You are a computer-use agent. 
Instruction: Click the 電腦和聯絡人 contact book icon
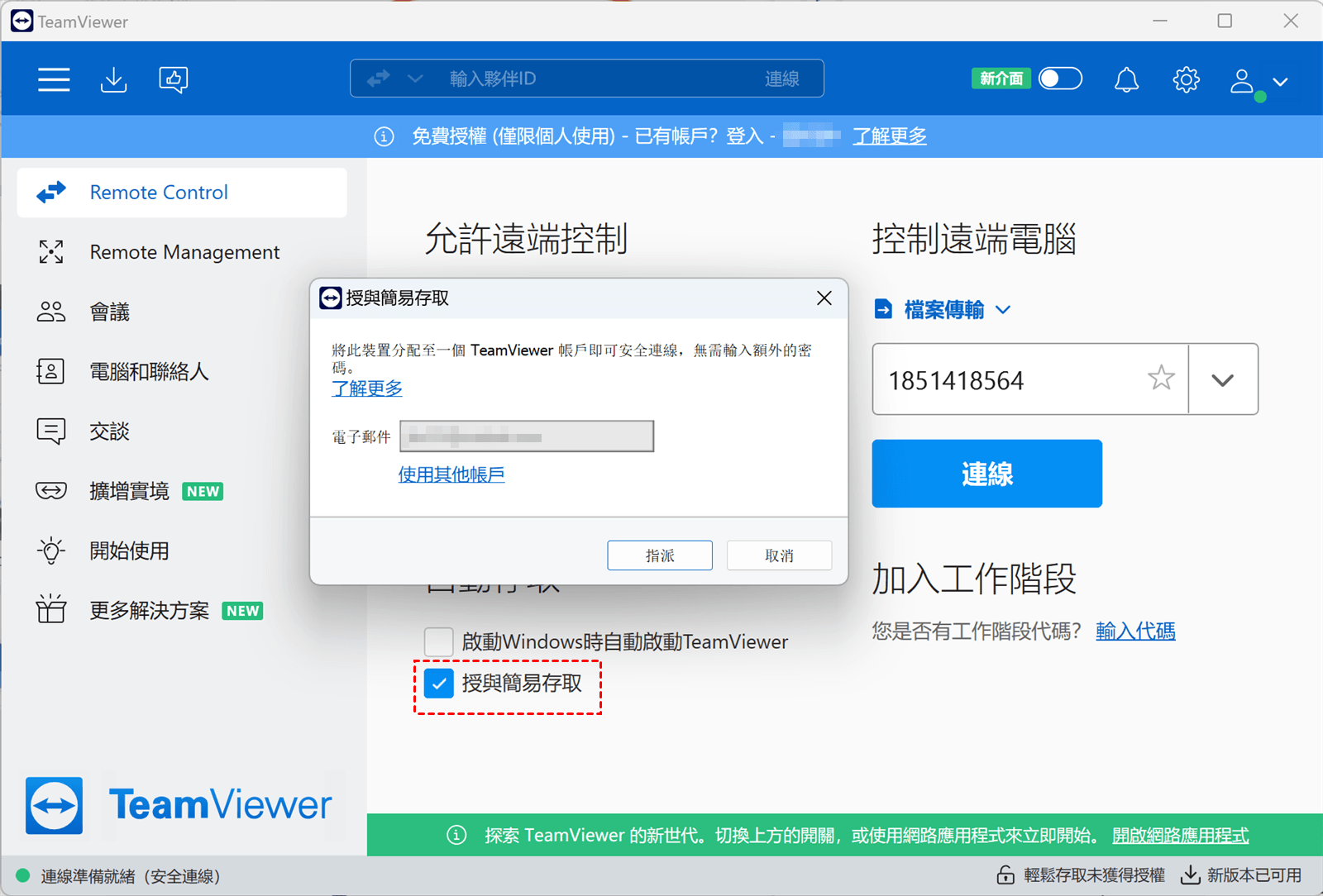point(50,371)
